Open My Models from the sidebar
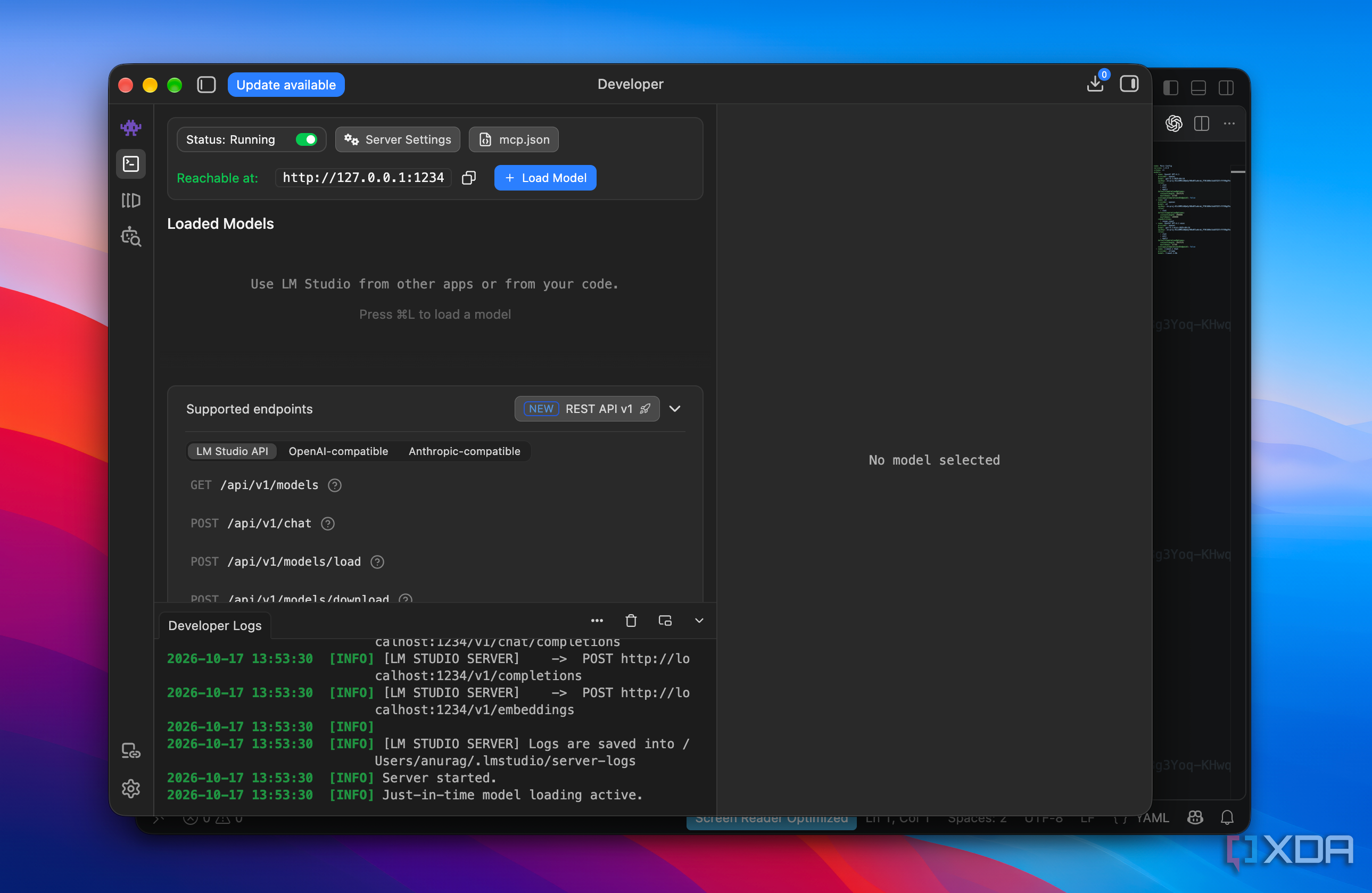Image resolution: width=1372 pixels, height=893 pixels. pos(131,200)
